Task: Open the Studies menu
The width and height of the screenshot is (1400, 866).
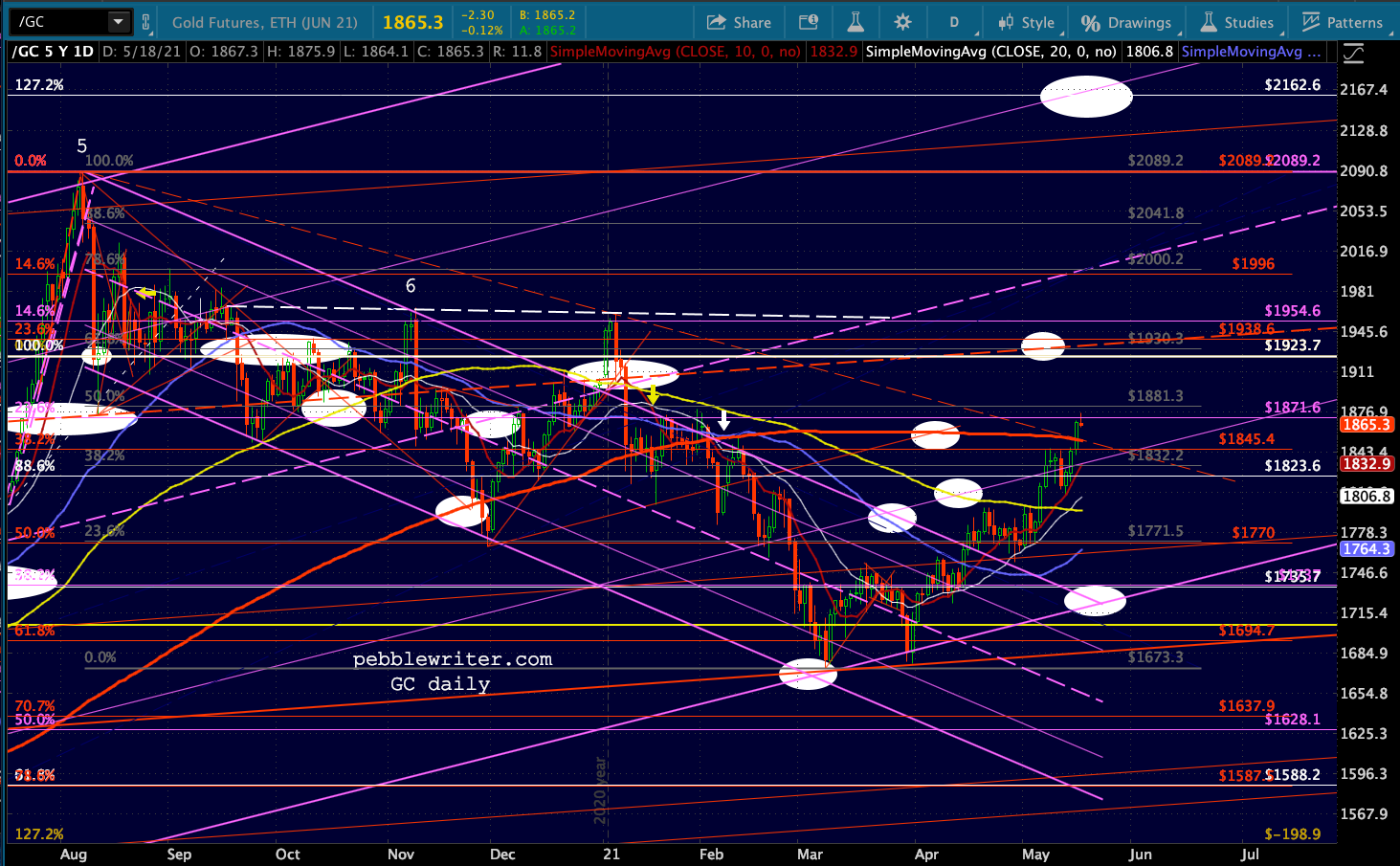Action: (1236, 22)
